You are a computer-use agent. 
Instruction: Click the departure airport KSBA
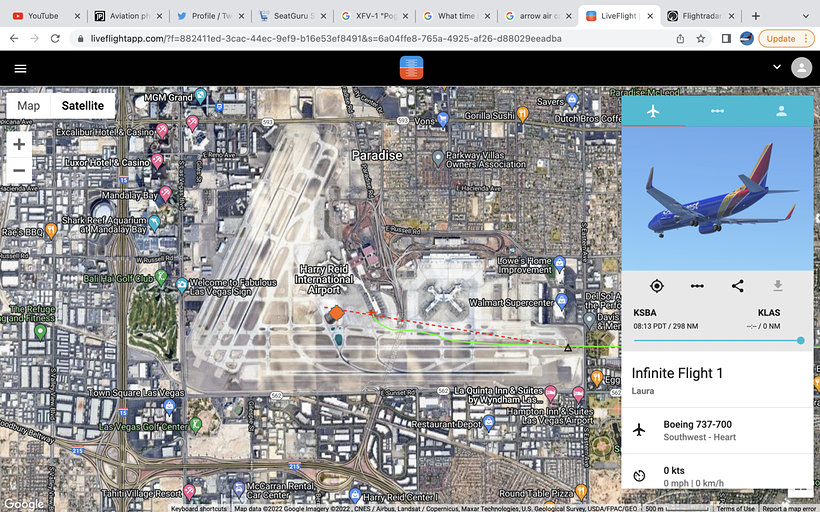pos(645,313)
